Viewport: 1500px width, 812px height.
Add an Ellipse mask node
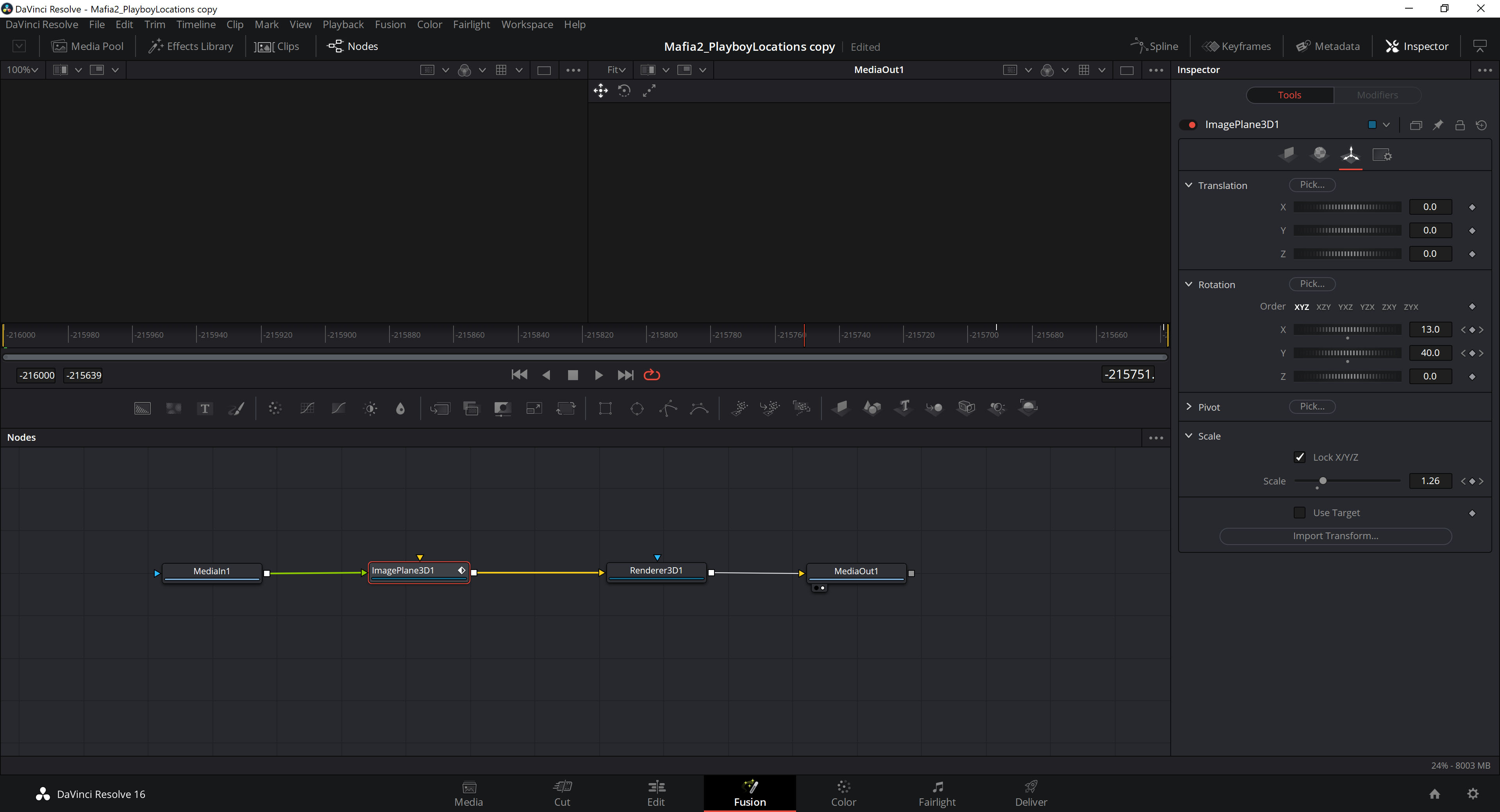637,409
